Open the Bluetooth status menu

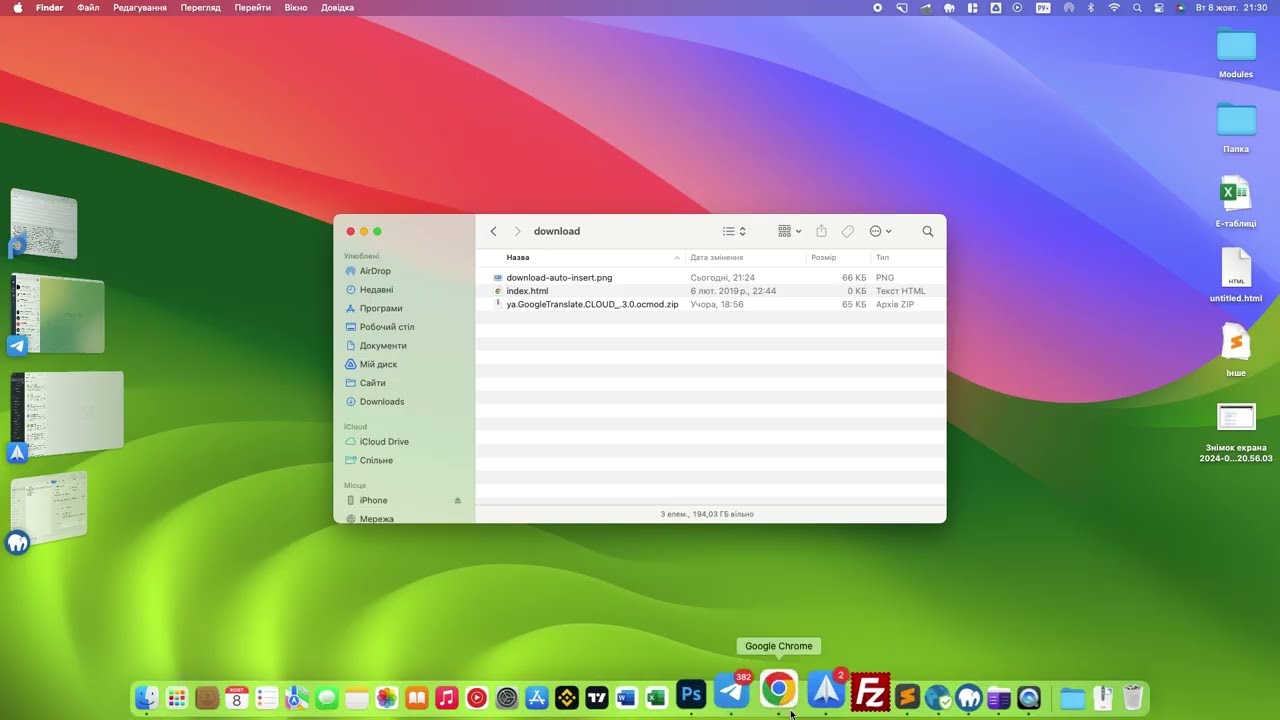pos(1091,7)
